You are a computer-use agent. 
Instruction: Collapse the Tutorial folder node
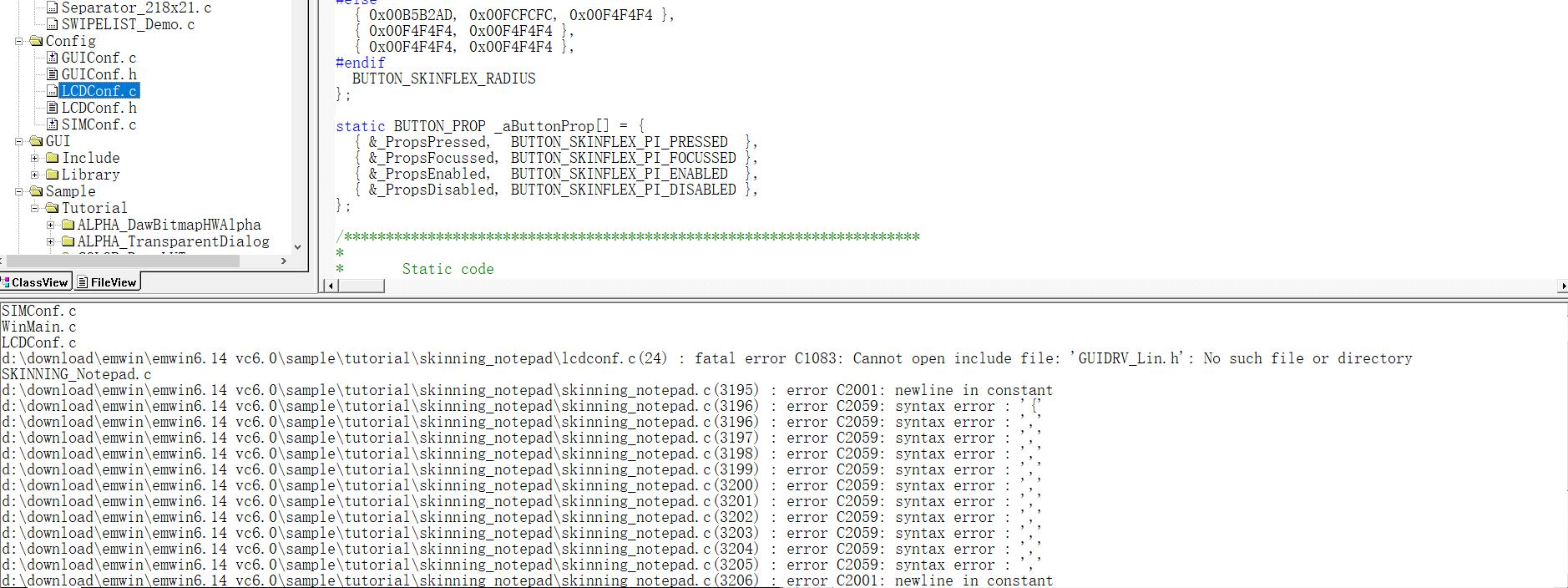(35, 208)
